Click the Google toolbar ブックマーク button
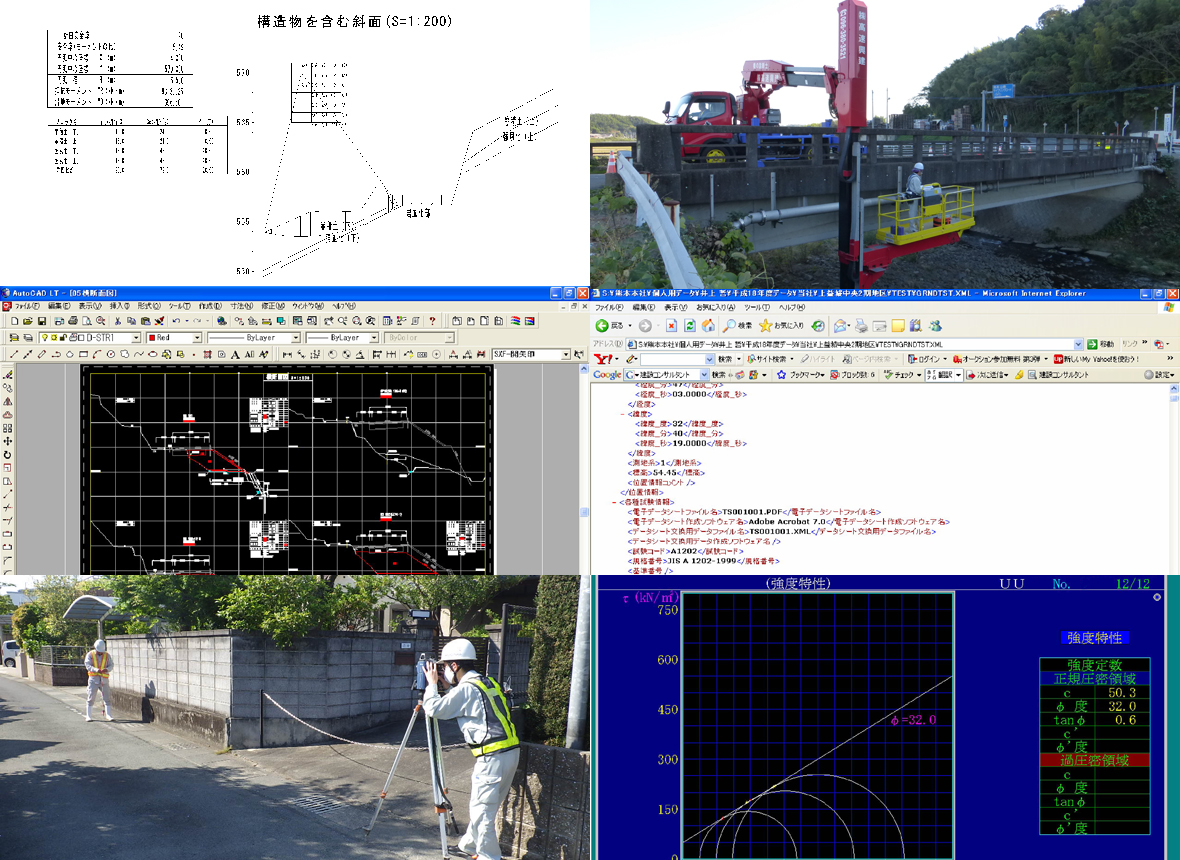 coord(801,375)
